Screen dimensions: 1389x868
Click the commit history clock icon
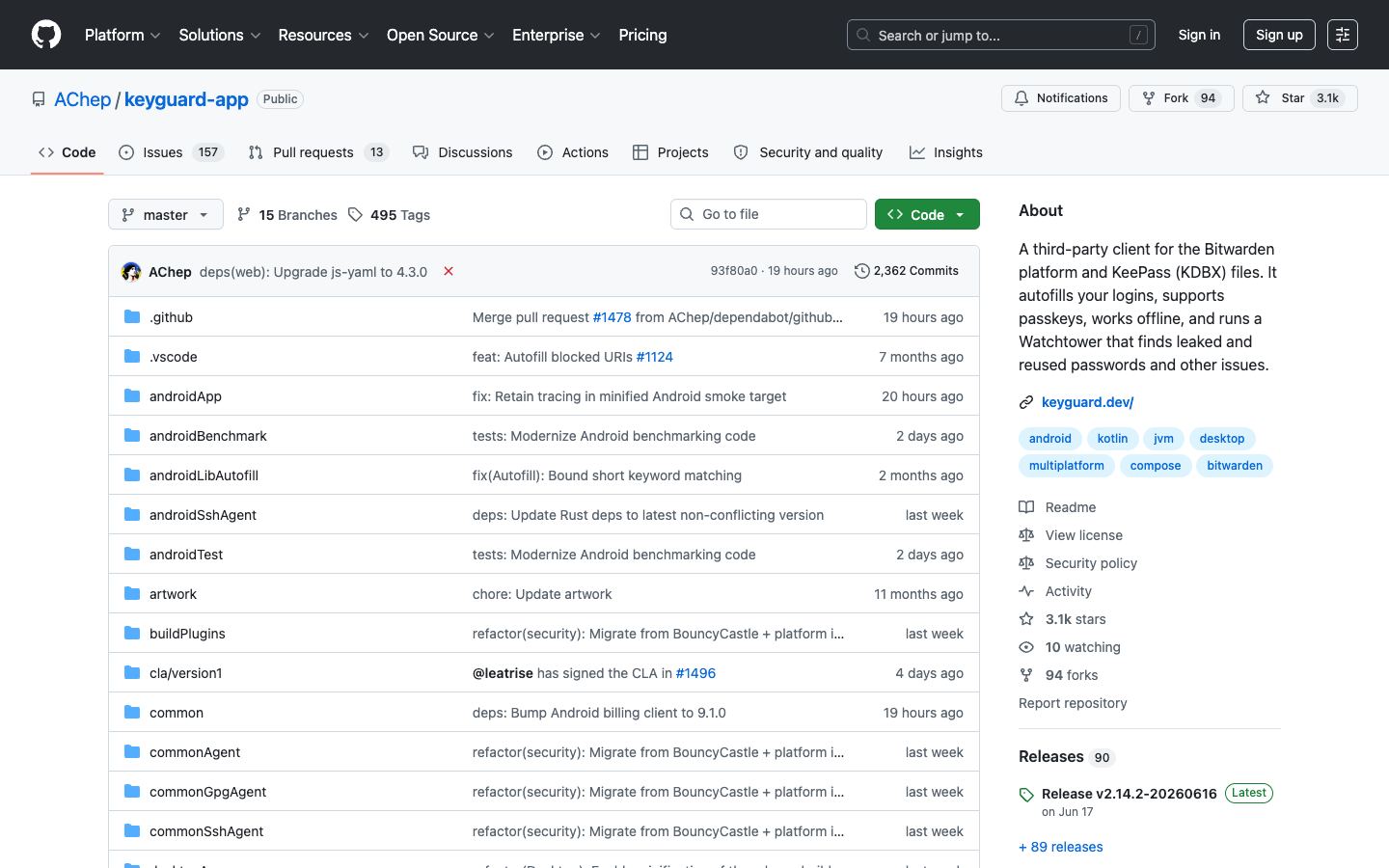click(861, 271)
